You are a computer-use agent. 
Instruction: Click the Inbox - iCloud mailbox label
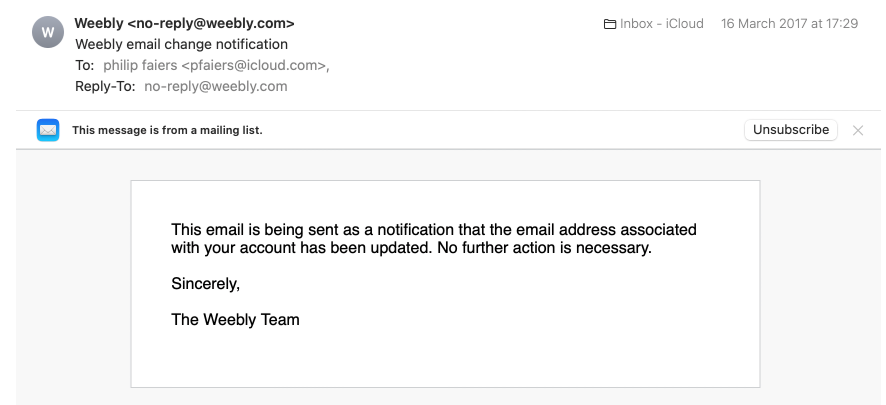click(x=661, y=24)
